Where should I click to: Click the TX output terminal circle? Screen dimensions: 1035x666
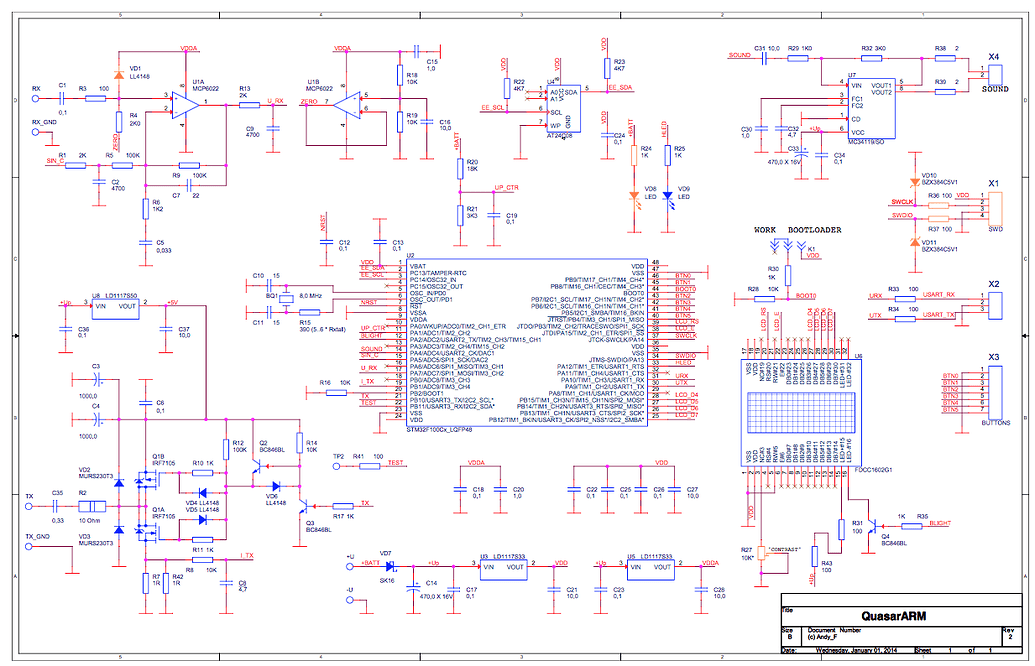(x=28, y=507)
